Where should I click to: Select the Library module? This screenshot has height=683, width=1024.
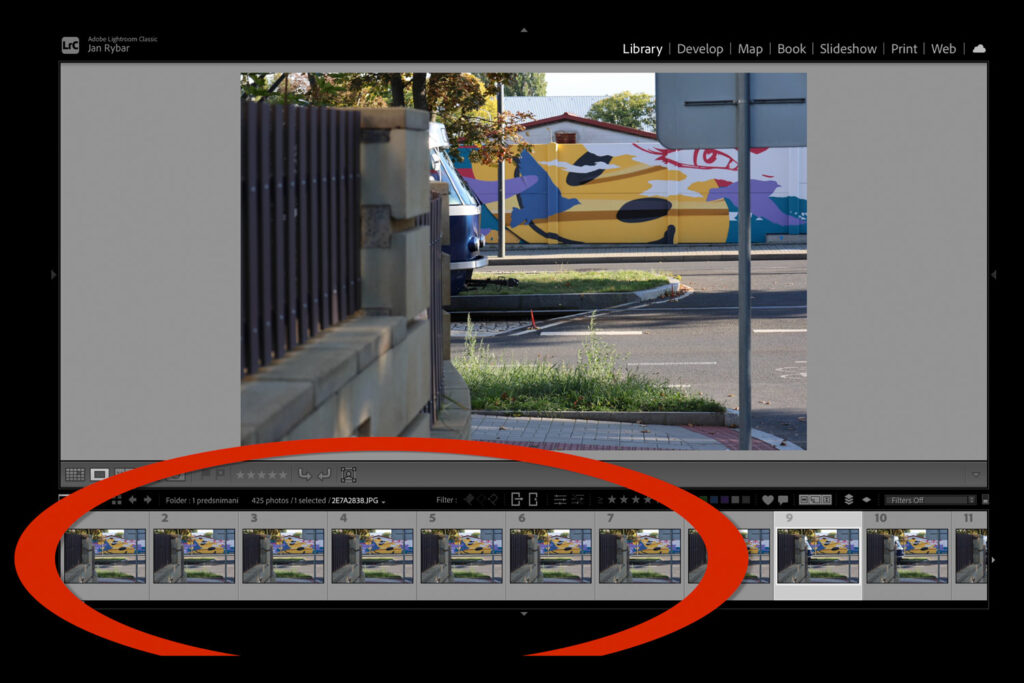tap(642, 49)
